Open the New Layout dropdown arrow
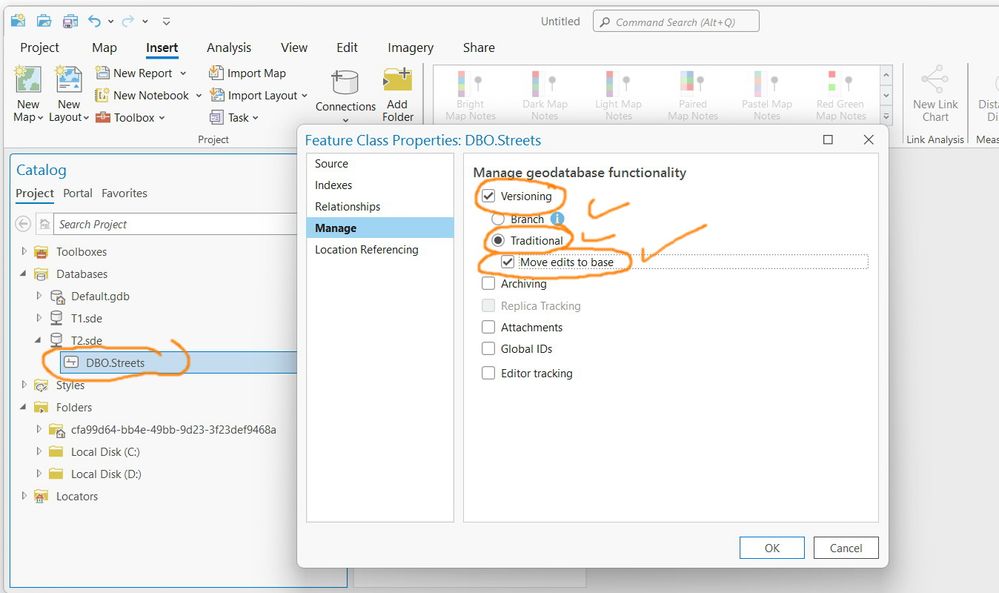 tap(85, 118)
